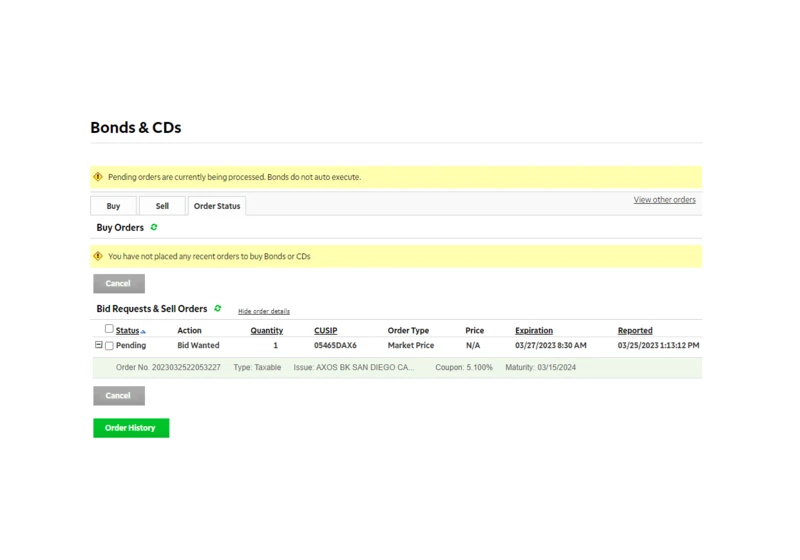Screen dimensions: 800x560
Task: Click Issue: AXOS BK SAN DIEGO CA text
Action: click(x=354, y=367)
